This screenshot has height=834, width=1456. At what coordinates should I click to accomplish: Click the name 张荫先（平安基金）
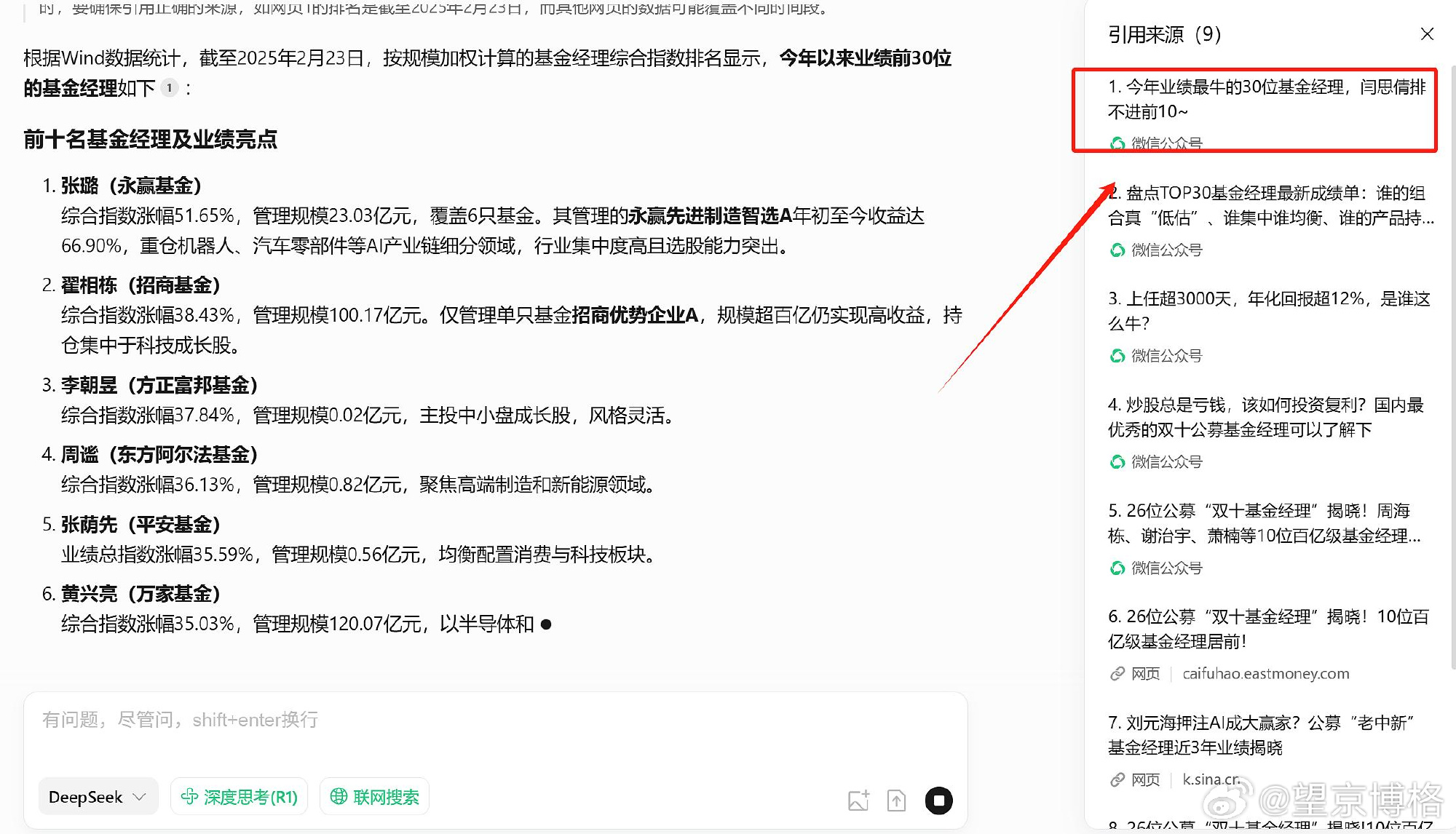point(141,525)
